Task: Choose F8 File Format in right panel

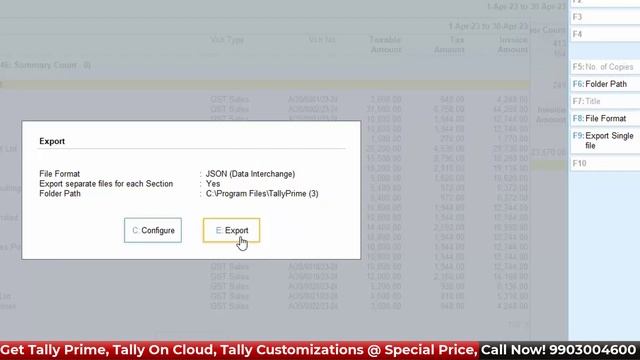Action: pos(605,118)
